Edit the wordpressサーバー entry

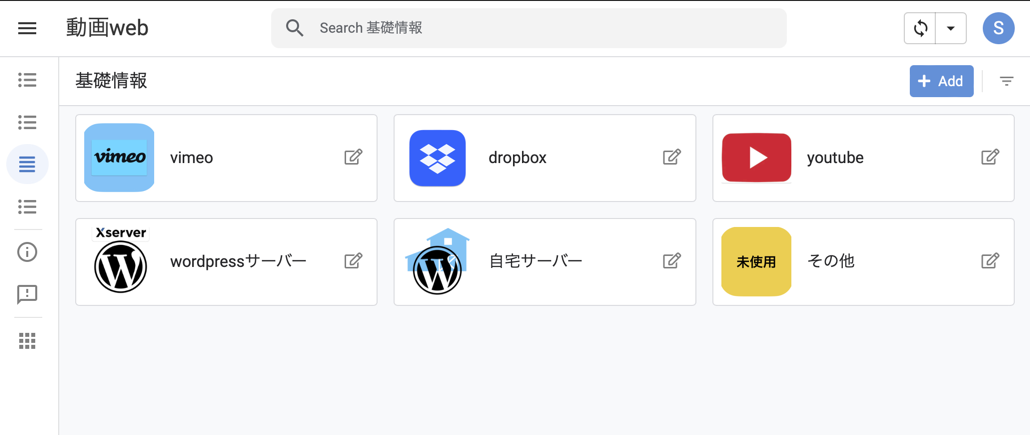353,261
